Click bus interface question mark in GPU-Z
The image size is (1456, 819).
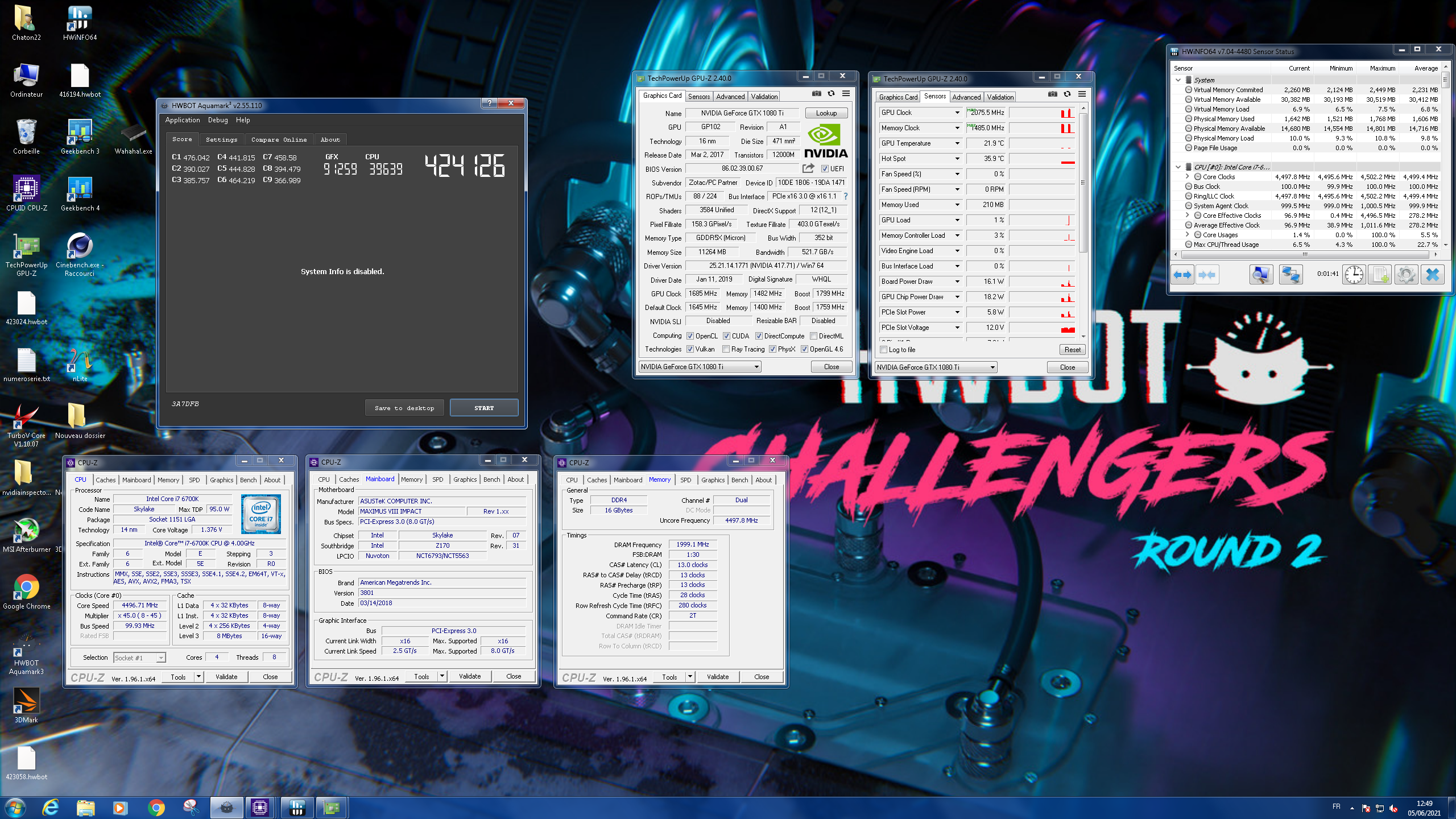pyautogui.click(x=846, y=196)
